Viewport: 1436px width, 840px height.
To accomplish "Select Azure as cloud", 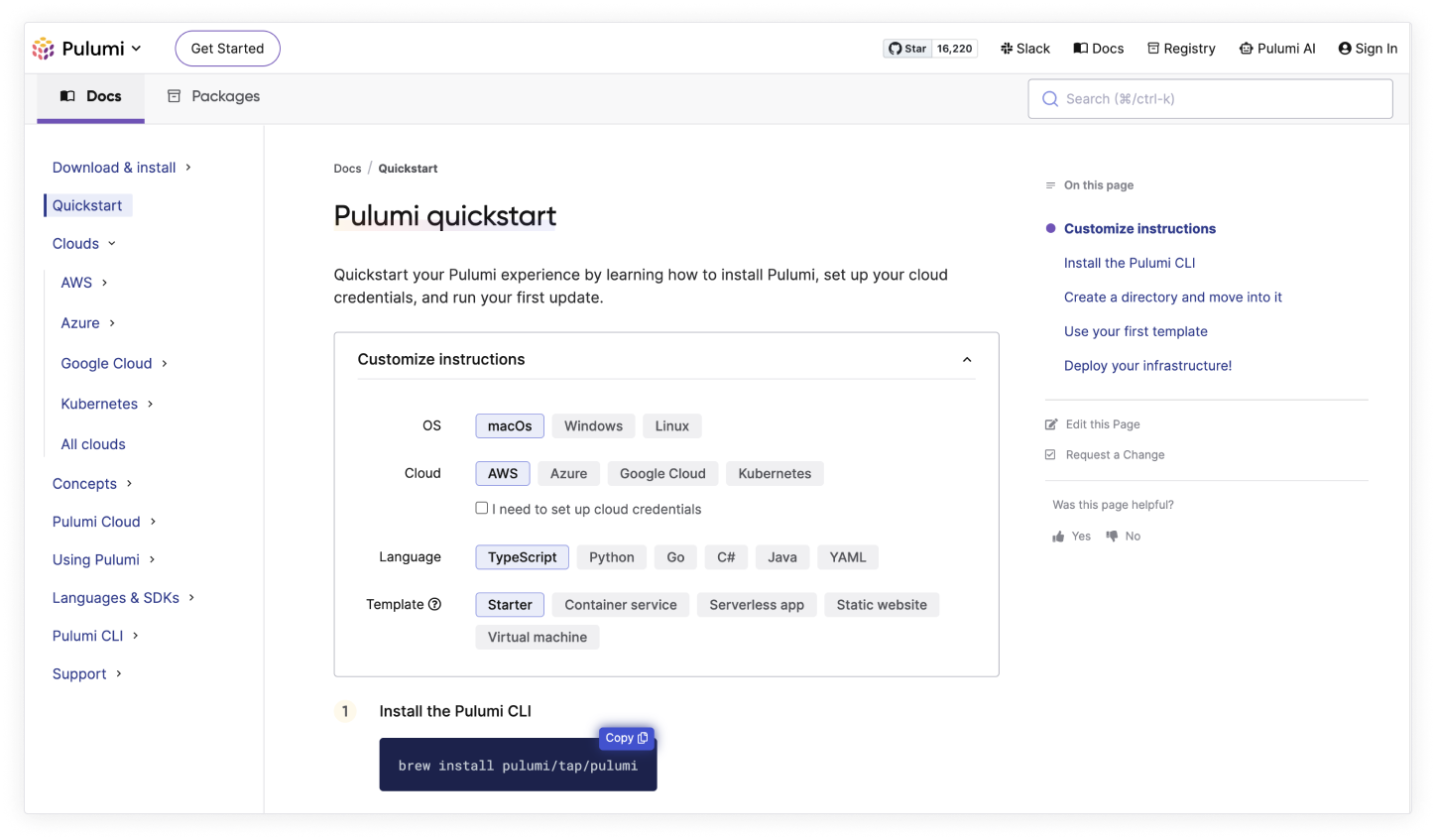I will point(568,474).
